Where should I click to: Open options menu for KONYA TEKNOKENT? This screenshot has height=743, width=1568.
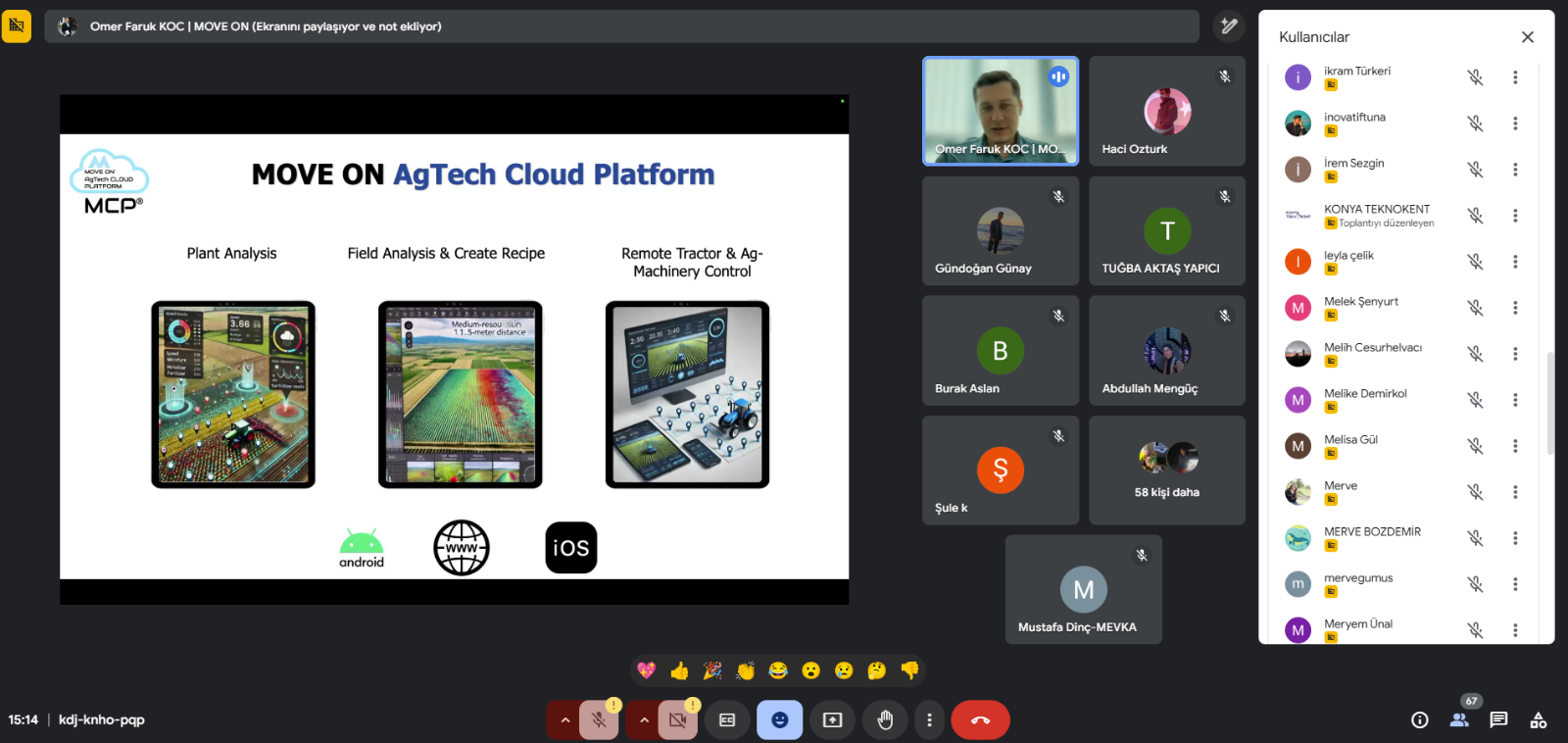1515,216
